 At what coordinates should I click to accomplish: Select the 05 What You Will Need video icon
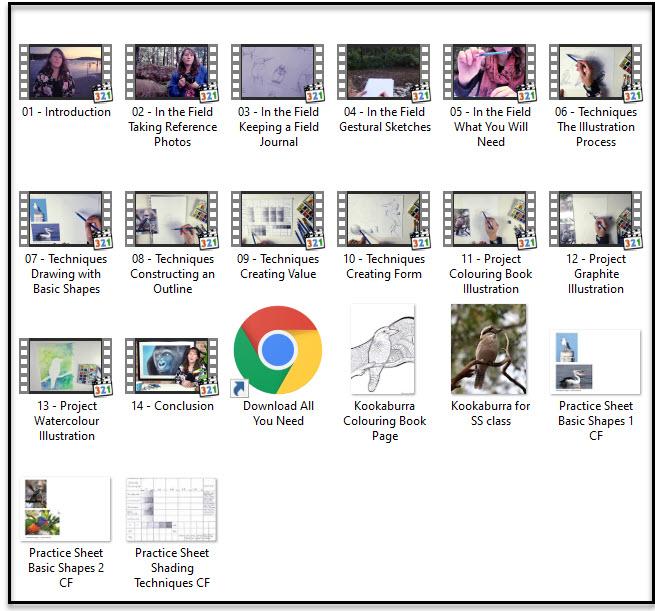pos(490,72)
